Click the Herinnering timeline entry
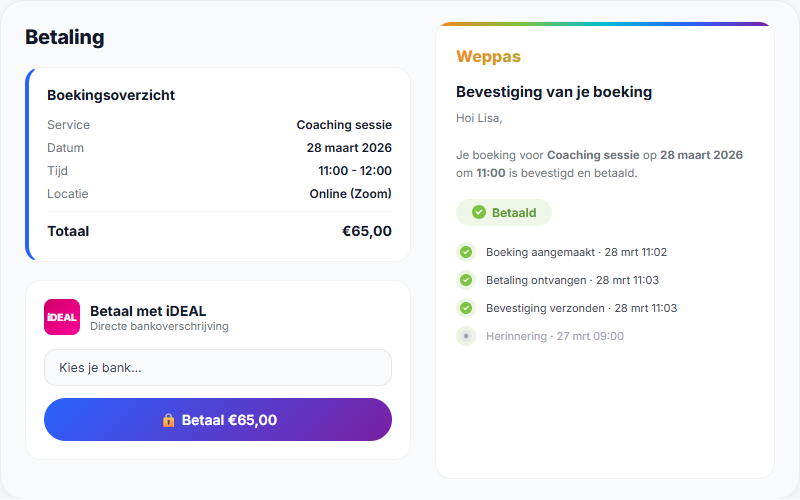 coord(554,336)
